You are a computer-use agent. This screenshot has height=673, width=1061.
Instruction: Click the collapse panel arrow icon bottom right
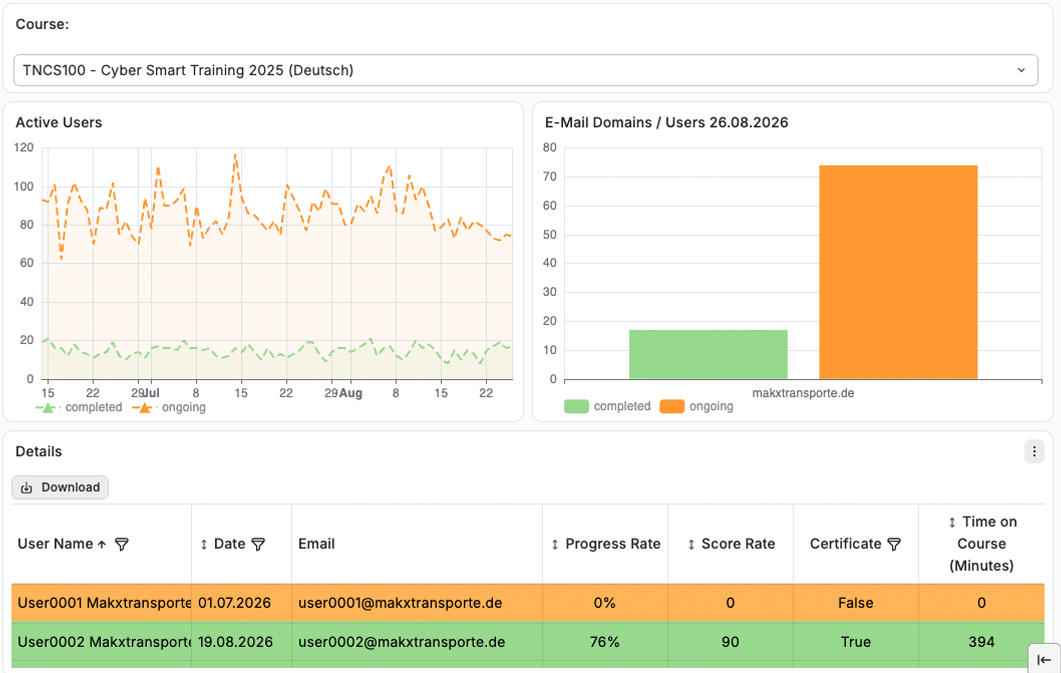(x=1044, y=659)
